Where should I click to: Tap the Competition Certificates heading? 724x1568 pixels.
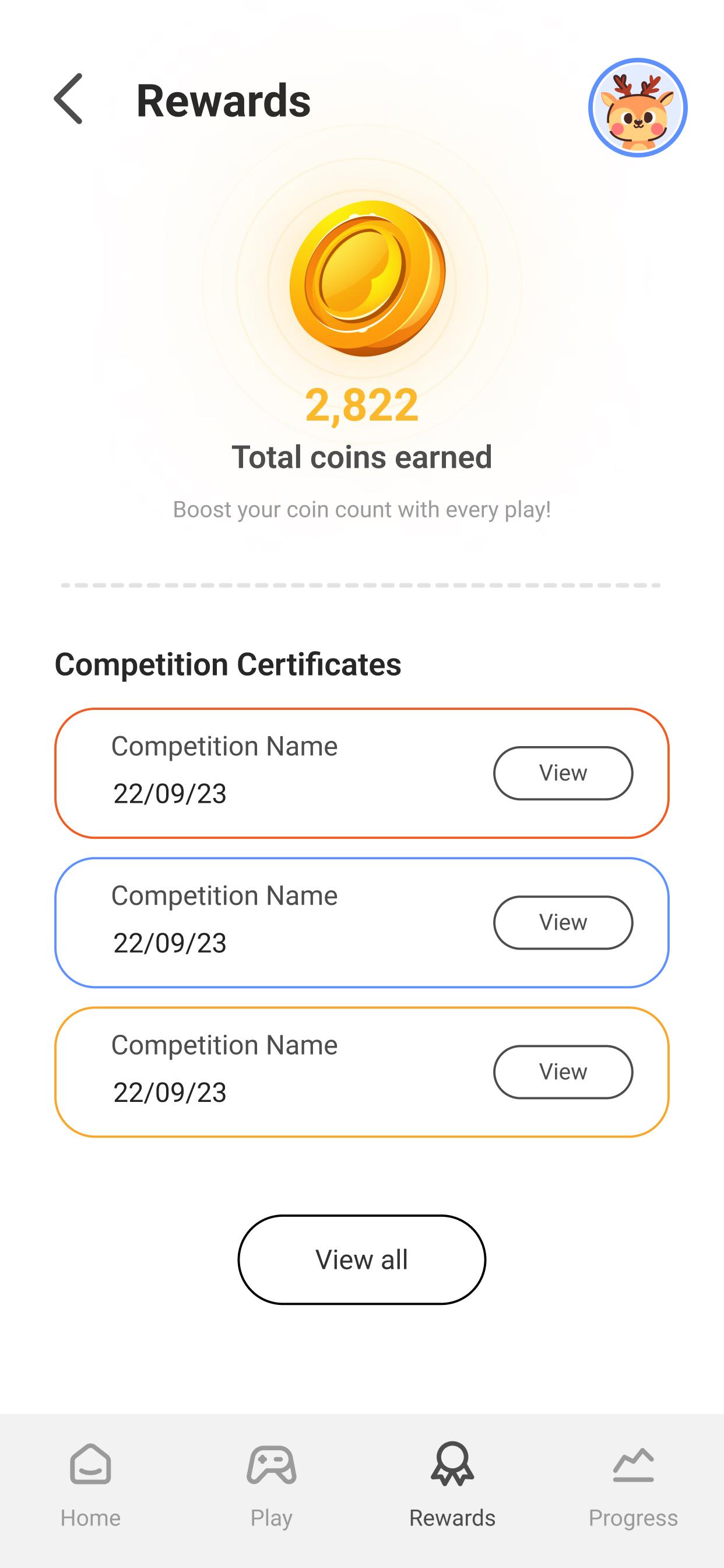coord(228,664)
